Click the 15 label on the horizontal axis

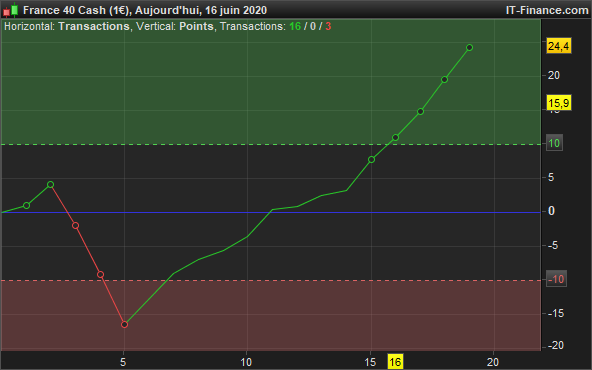(370, 362)
